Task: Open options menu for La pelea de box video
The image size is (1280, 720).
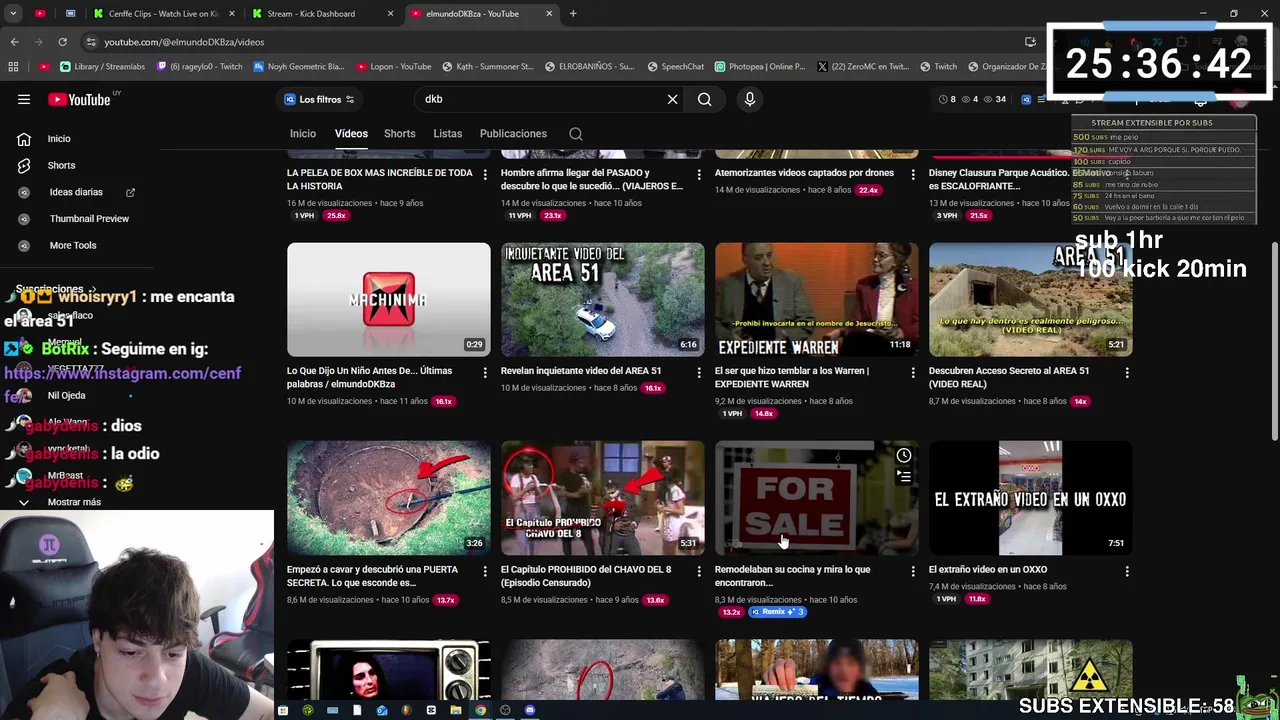Action: coord(485,174)
